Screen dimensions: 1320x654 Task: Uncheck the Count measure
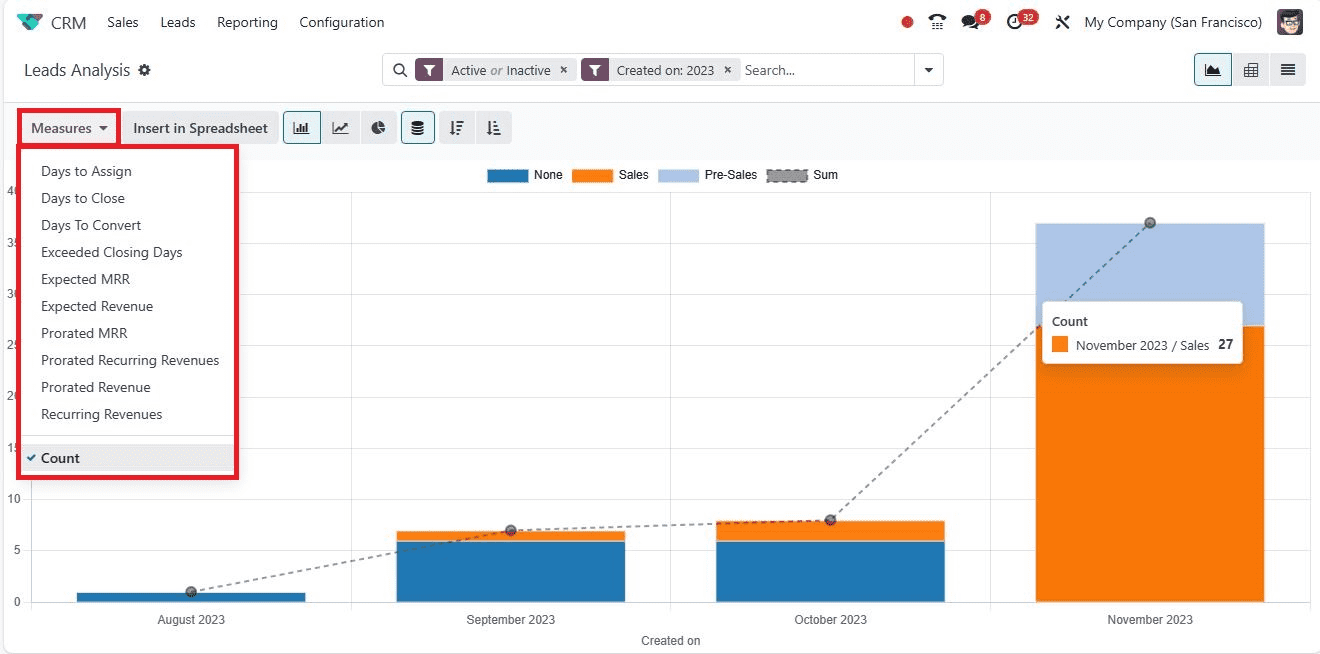coord(60,458)
